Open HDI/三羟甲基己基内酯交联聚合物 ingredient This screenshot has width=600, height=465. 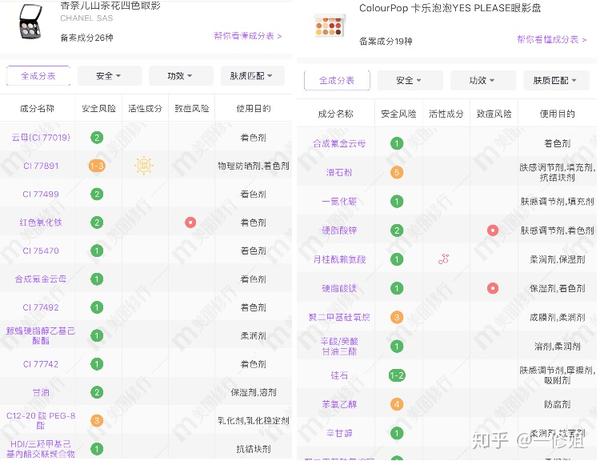click(41, 449)
